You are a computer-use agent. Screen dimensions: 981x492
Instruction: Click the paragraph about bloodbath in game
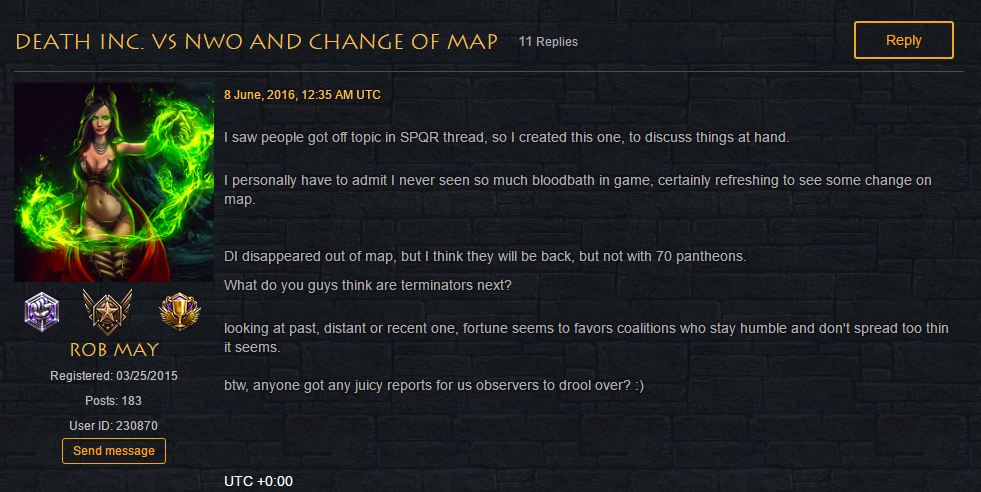578,190
